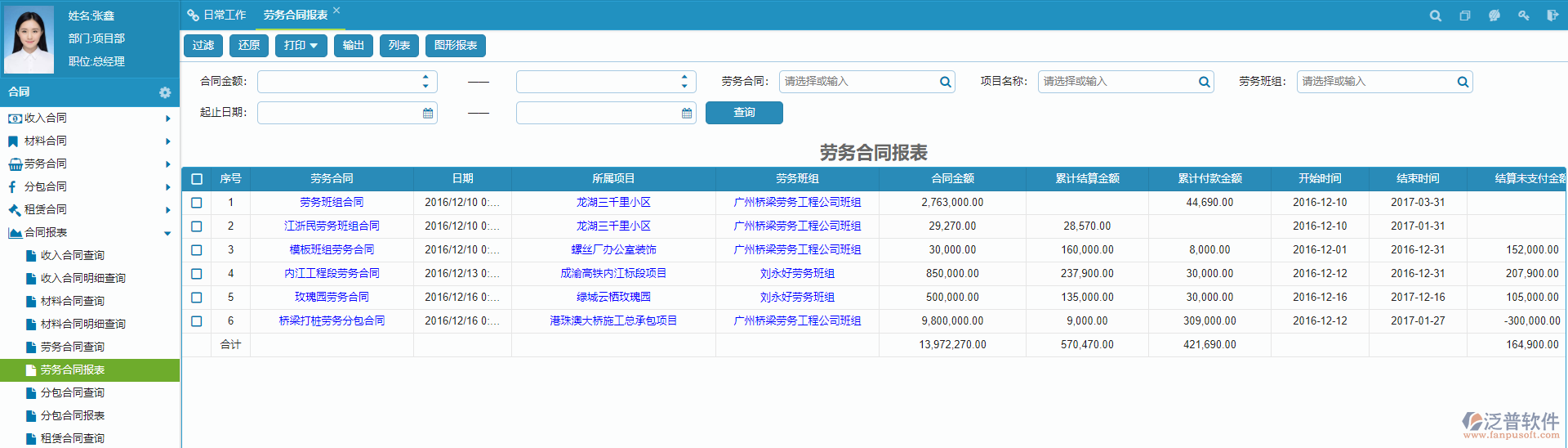Check the select-all checkbox in table header

[x=197, y=178]
